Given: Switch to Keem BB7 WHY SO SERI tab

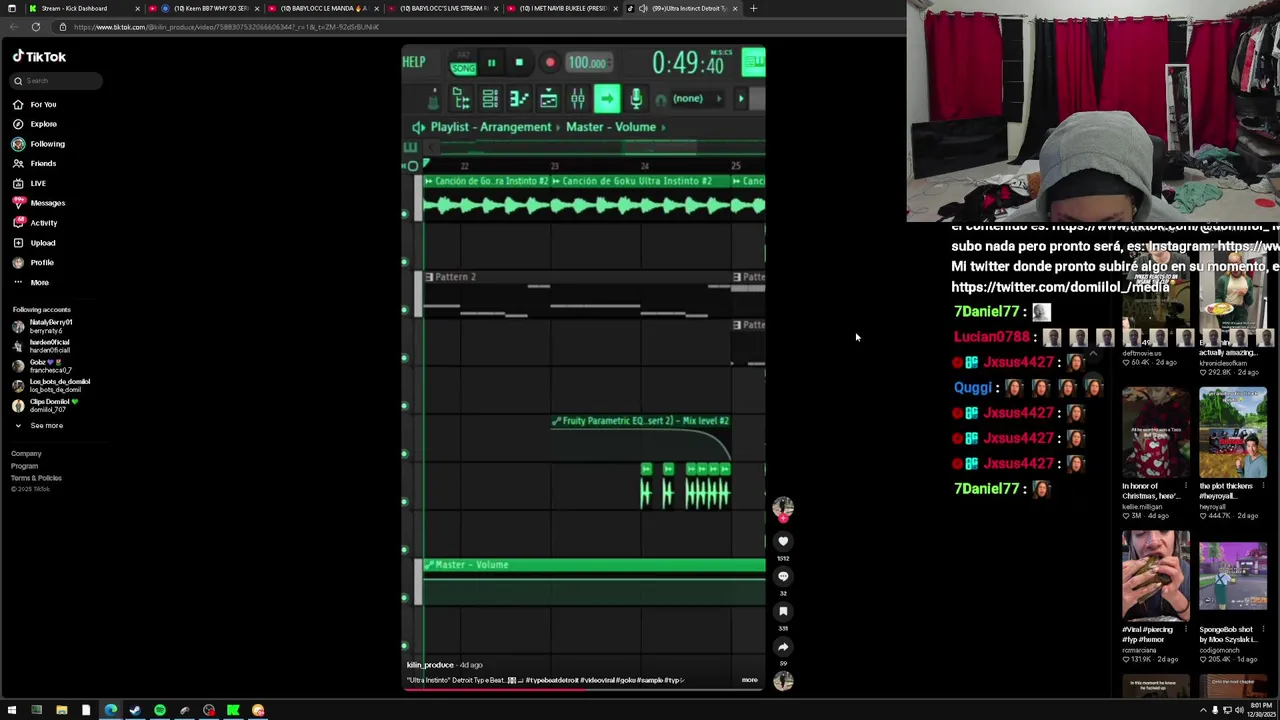Looking at the screenshot, I should tap(204, 8).
